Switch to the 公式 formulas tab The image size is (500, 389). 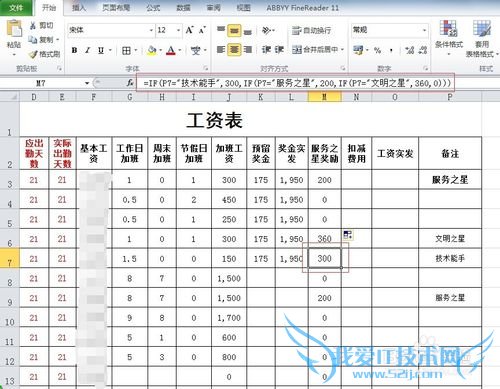153,7
